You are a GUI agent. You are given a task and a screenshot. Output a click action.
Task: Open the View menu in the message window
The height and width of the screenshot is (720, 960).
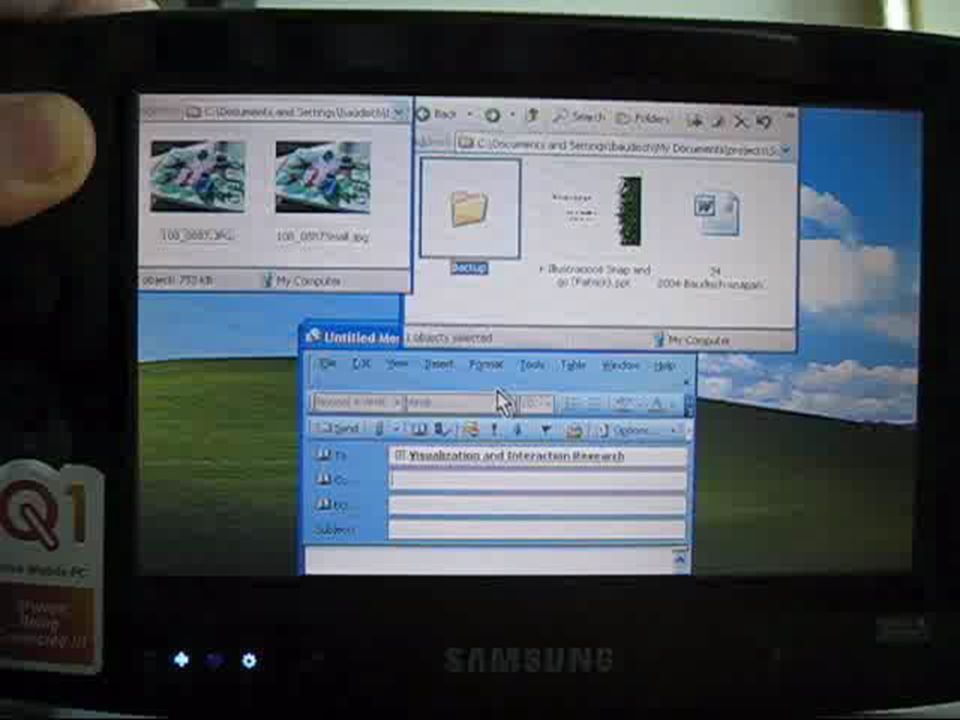(x=397, y=364)
